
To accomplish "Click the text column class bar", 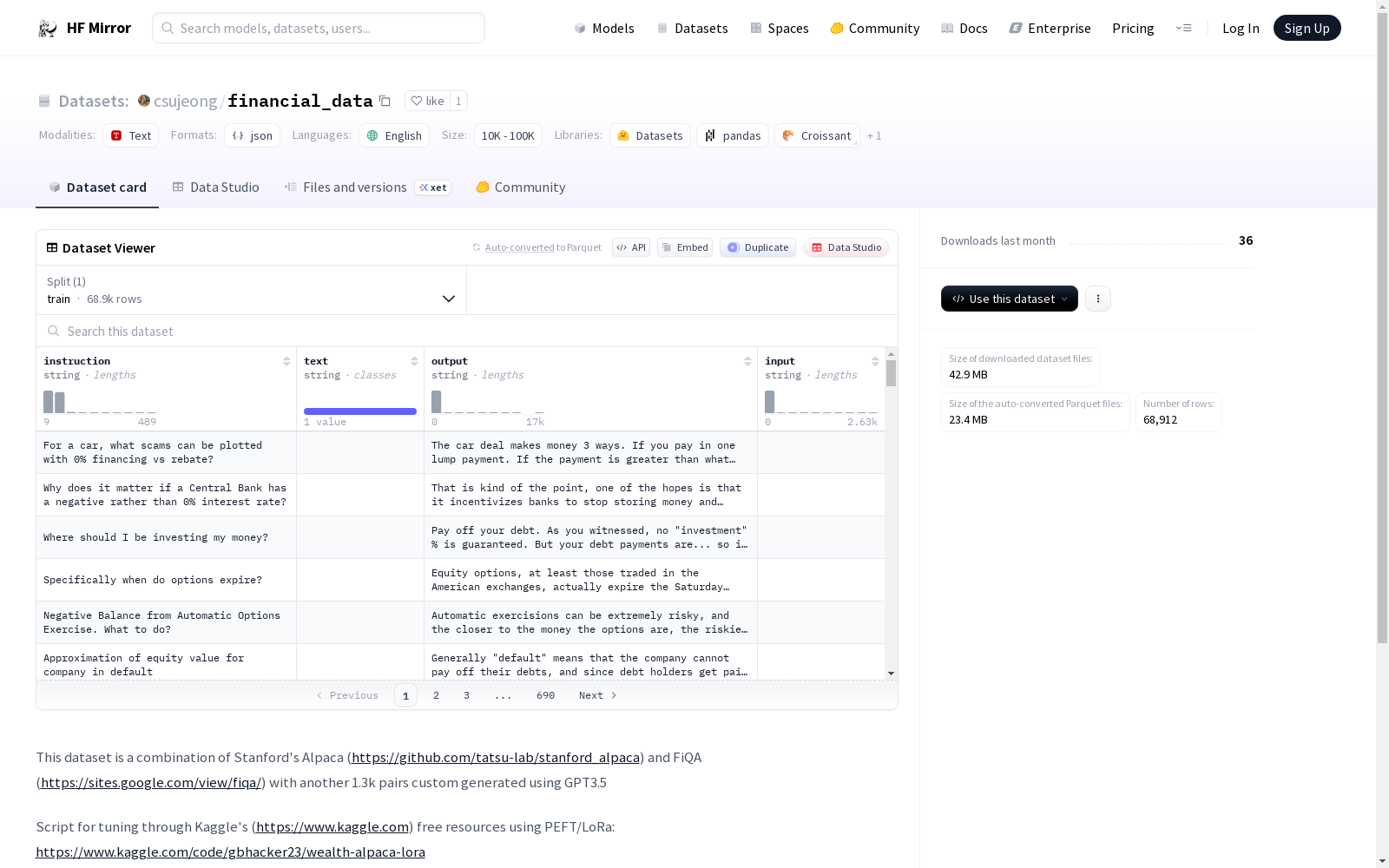I will (x=360, y=411).
